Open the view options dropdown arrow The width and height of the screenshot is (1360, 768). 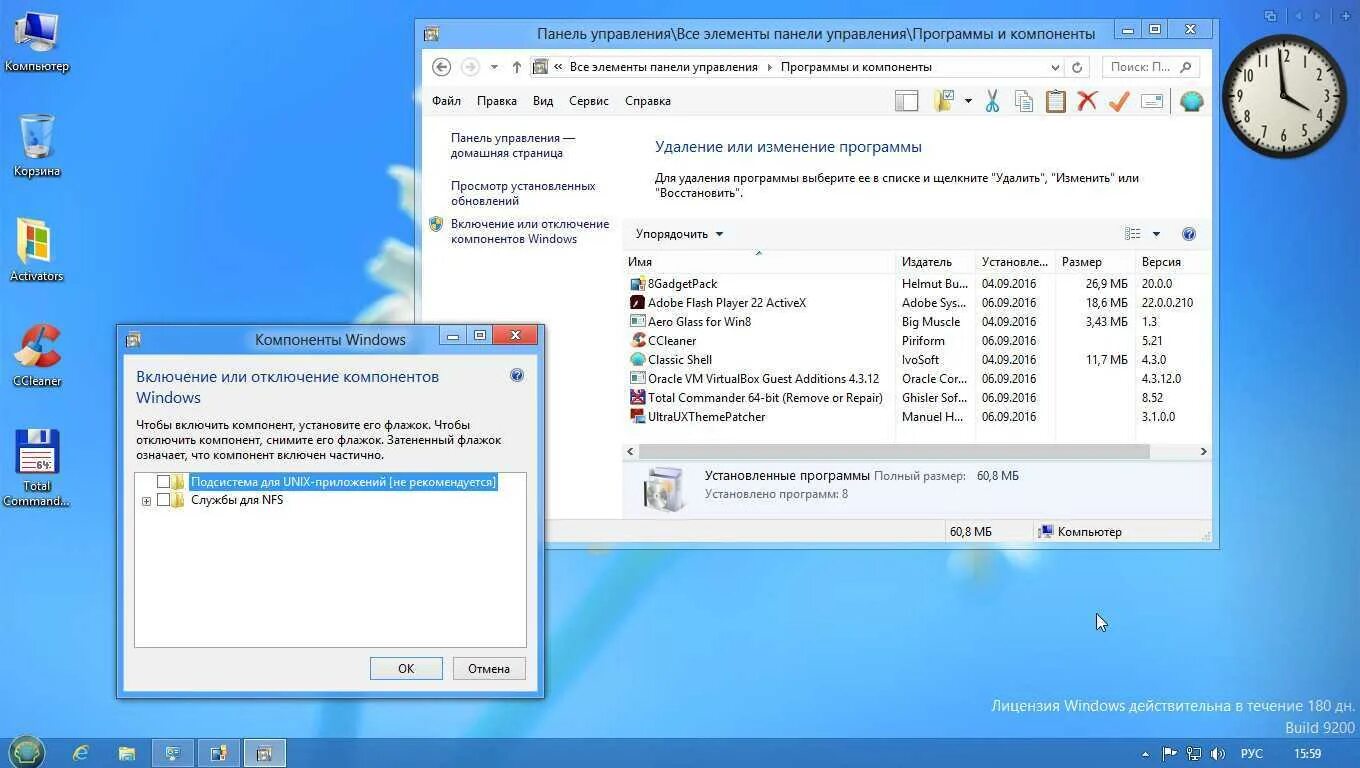(x=1156, y=234)
